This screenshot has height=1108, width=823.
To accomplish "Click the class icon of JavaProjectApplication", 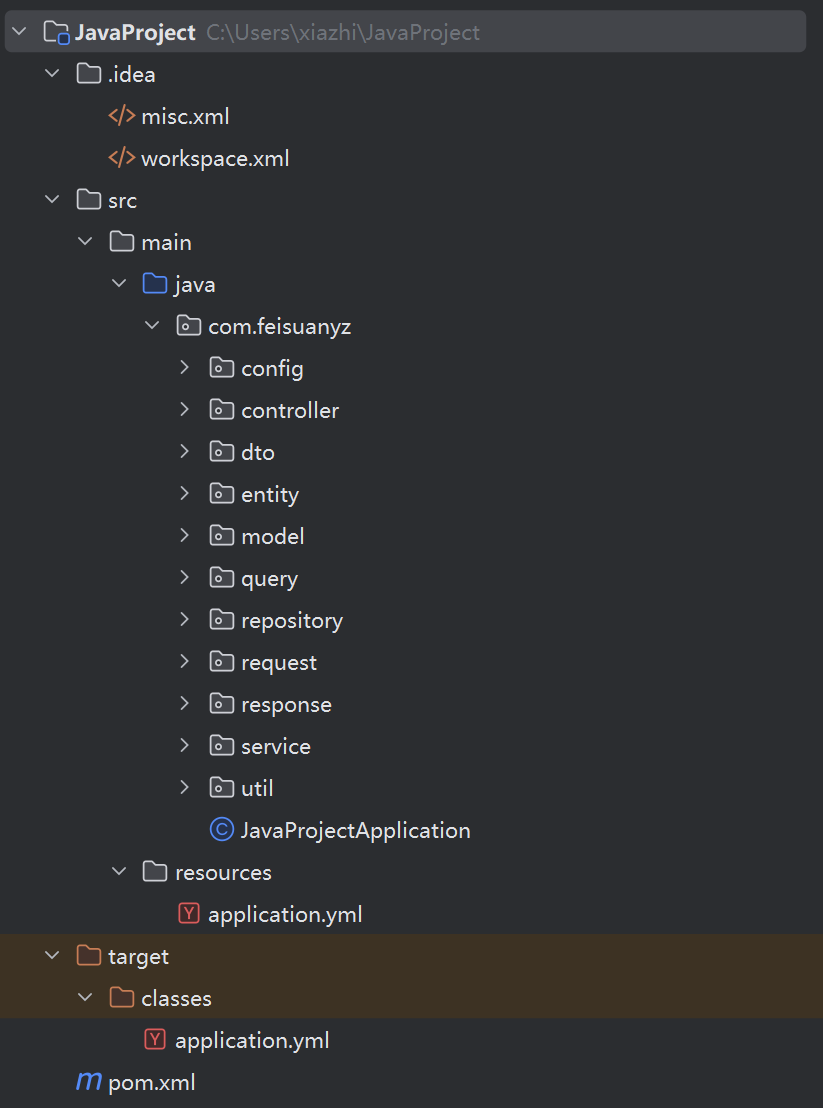I will pyautogui.click(x=222, y=830).
